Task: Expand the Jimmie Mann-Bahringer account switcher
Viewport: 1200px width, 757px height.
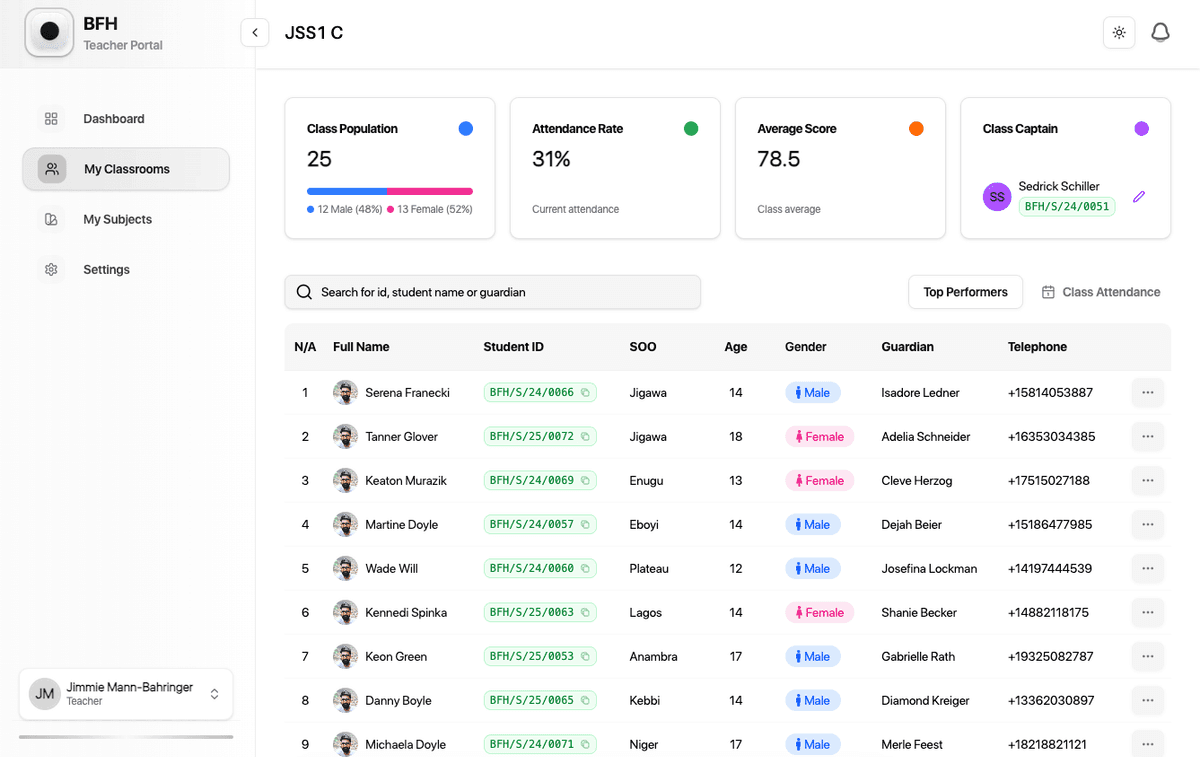Action: click(x=125, y=693)
